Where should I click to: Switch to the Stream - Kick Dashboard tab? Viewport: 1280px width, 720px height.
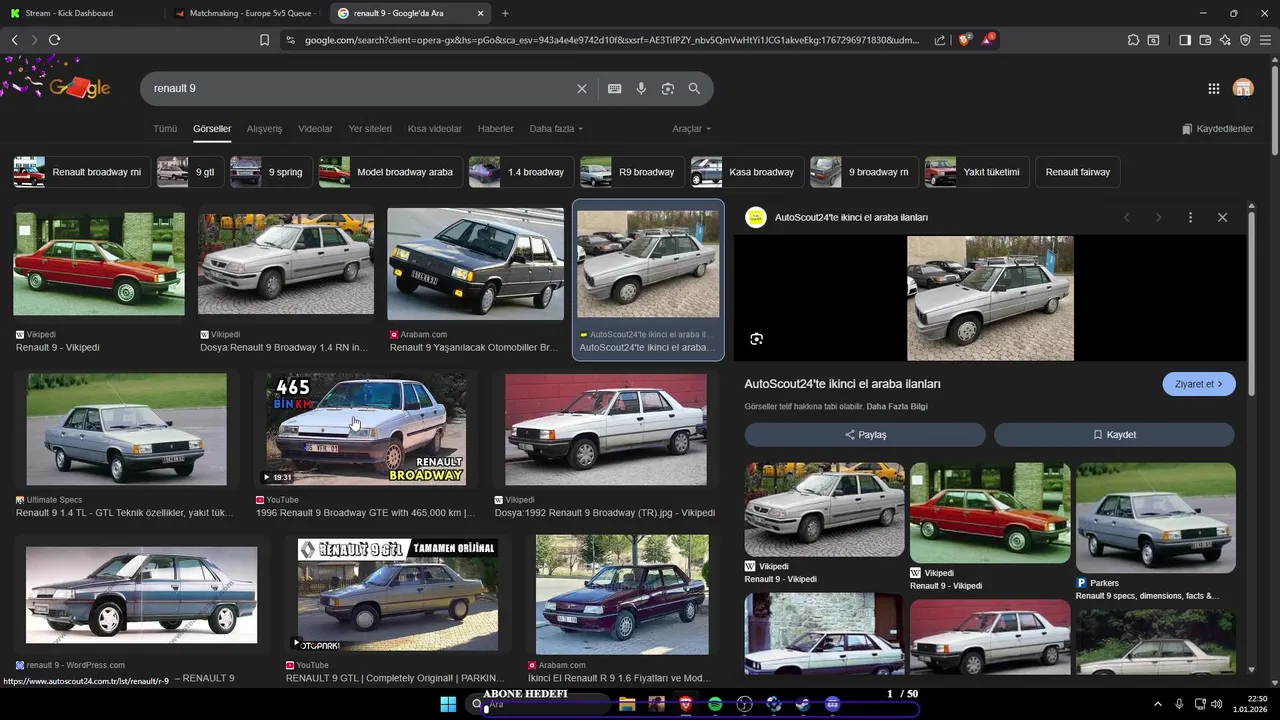[78, 13]
